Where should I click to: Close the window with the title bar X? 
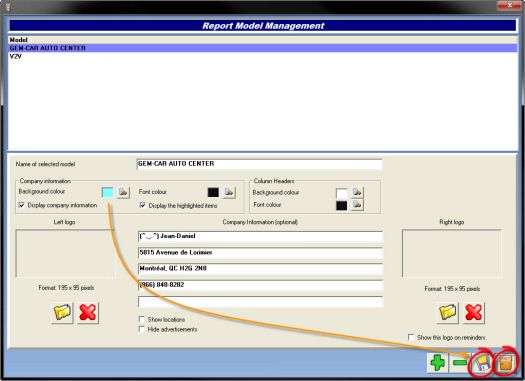(509, 5)
